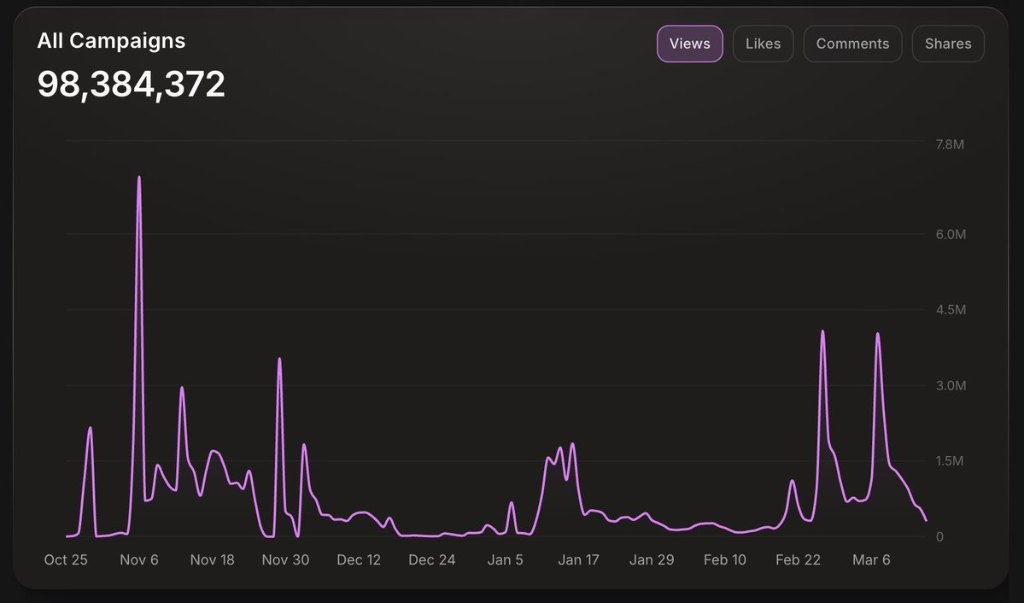Show the Shares metric tab
The height and width of the screenshot is (603, 1024).
click(x=947, y=44)
